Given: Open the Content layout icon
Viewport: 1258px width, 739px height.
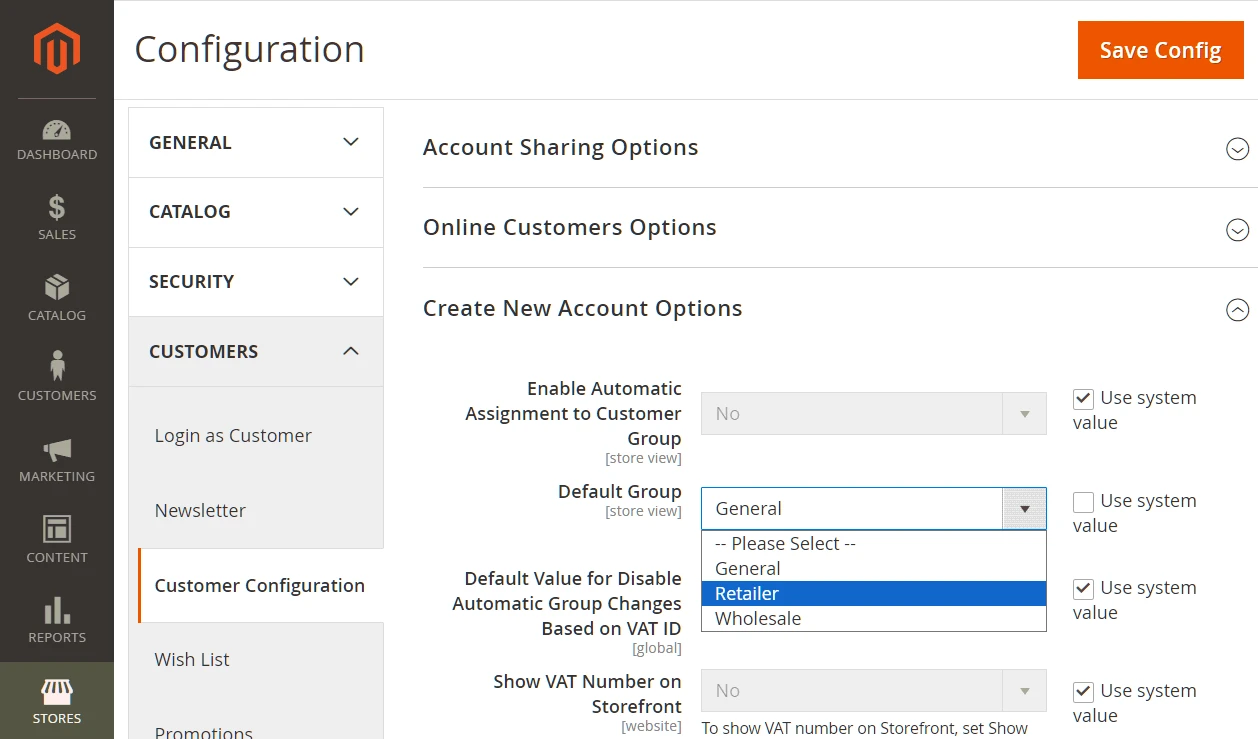Looking at the screenshot, I should 57,529.
